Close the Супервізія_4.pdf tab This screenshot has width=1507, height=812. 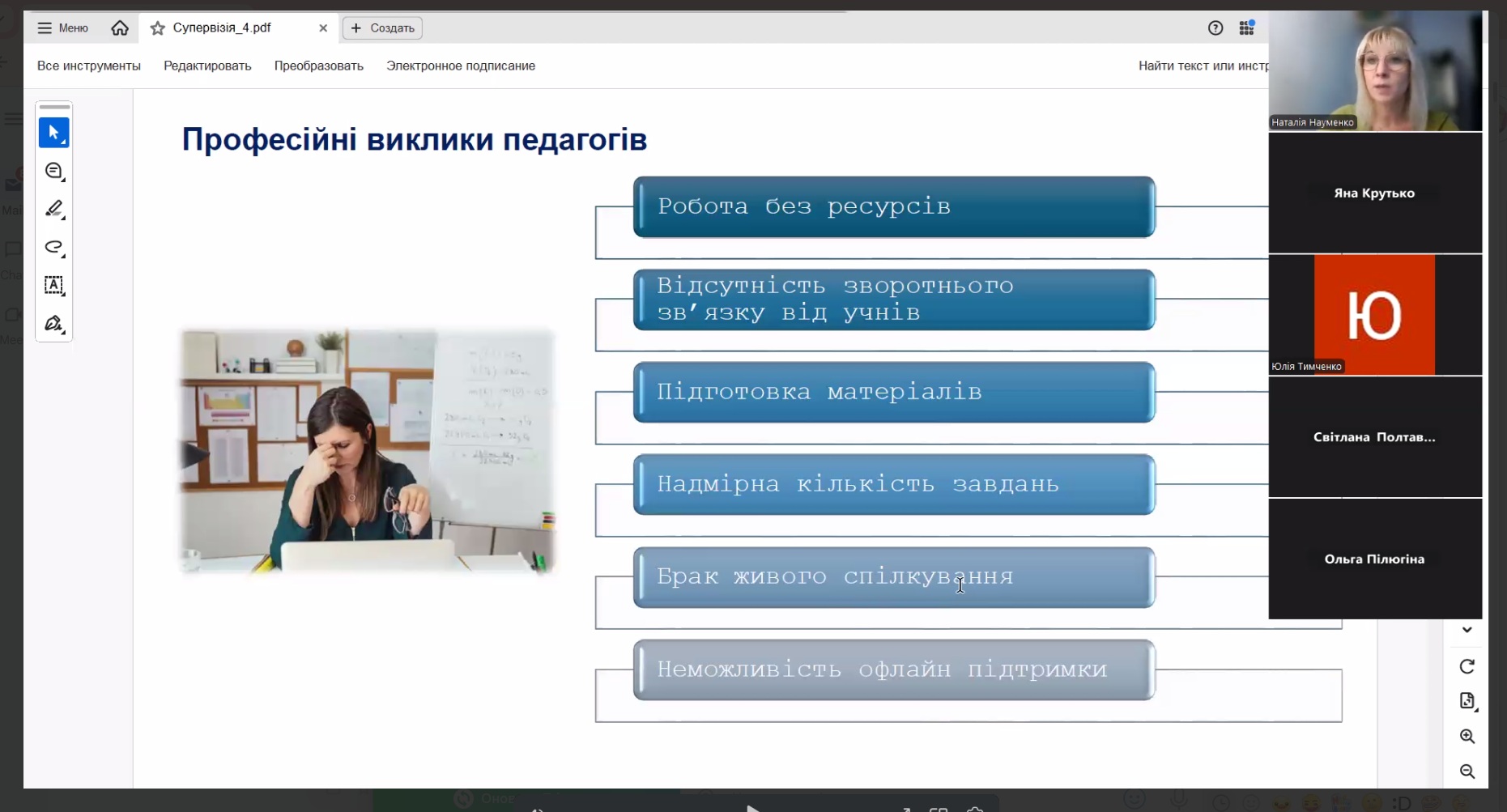tap(323, 28)
